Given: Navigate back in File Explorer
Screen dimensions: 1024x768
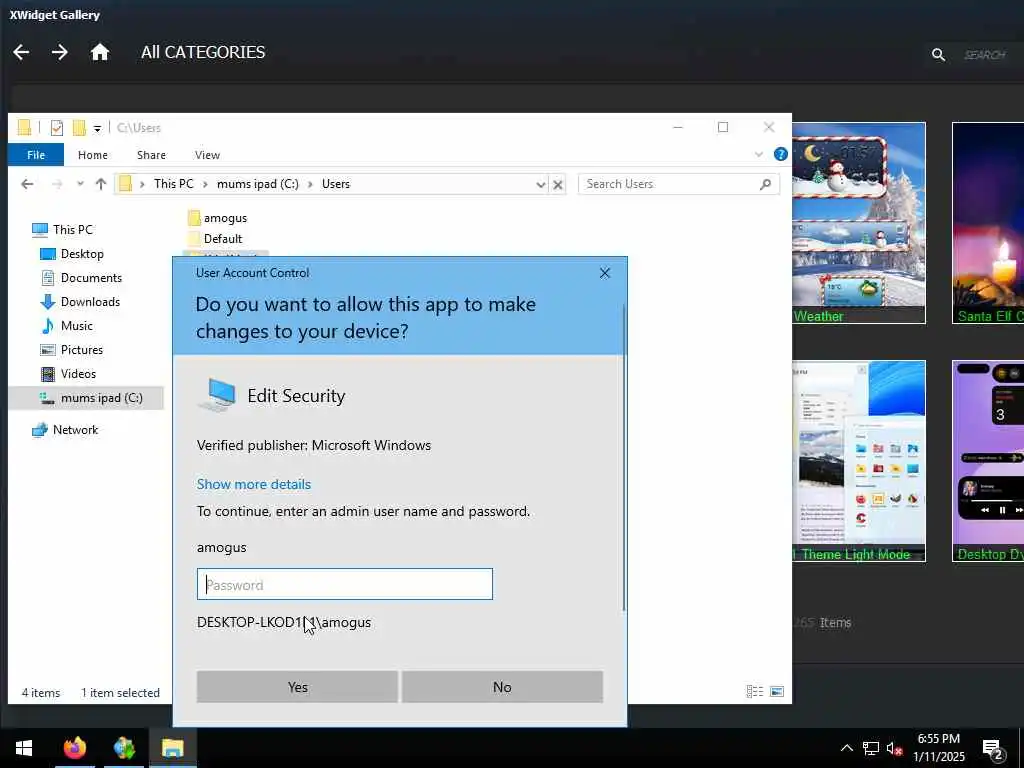Looking at the screenshot, I should tap(27, 184).
